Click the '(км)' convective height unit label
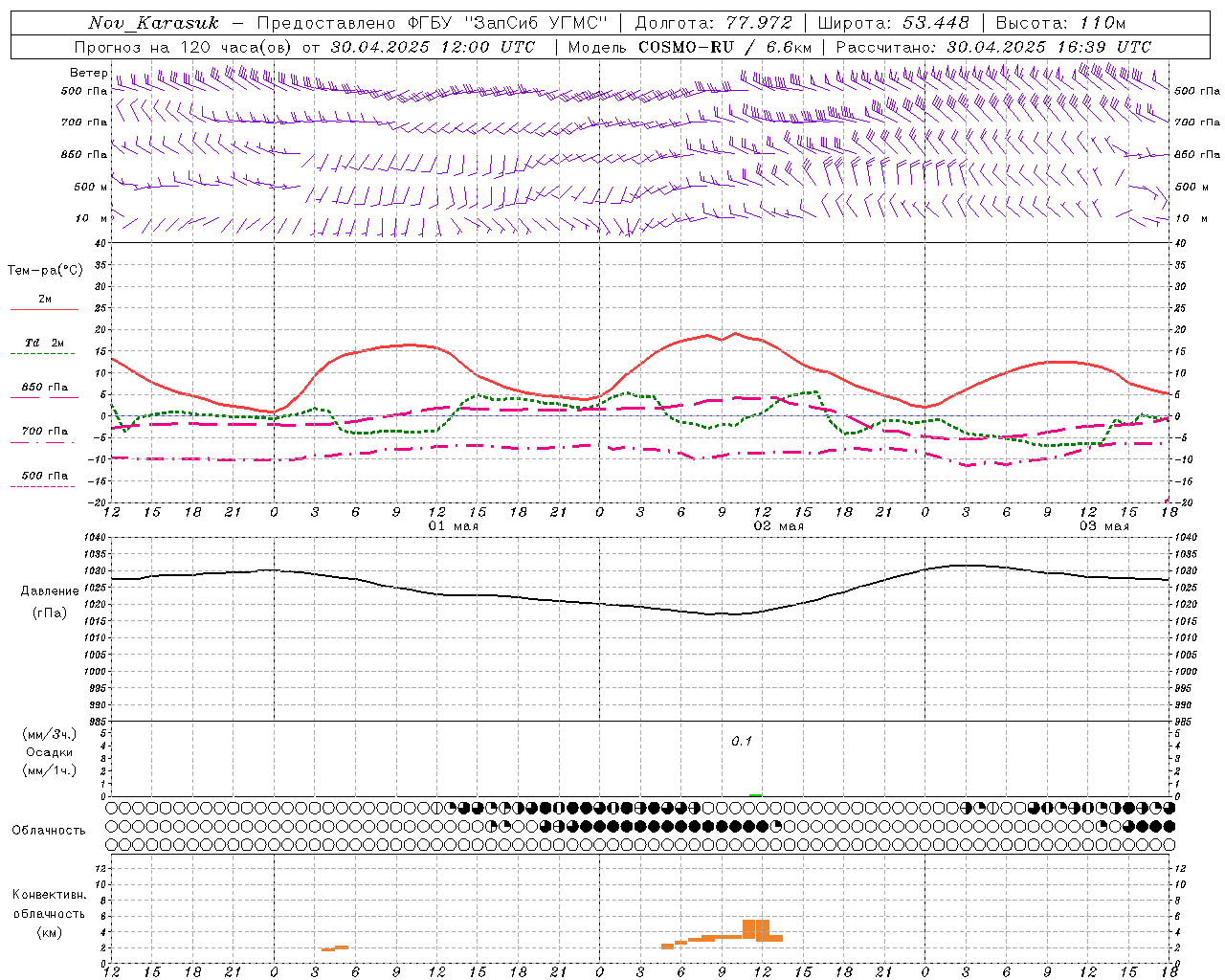This screenshot has height=980, width=1225. point(49,932)
